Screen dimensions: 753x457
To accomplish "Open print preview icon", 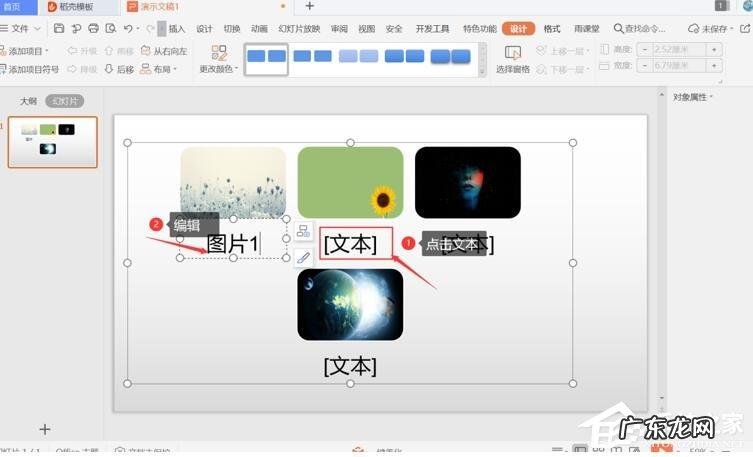I will [110, 28].
